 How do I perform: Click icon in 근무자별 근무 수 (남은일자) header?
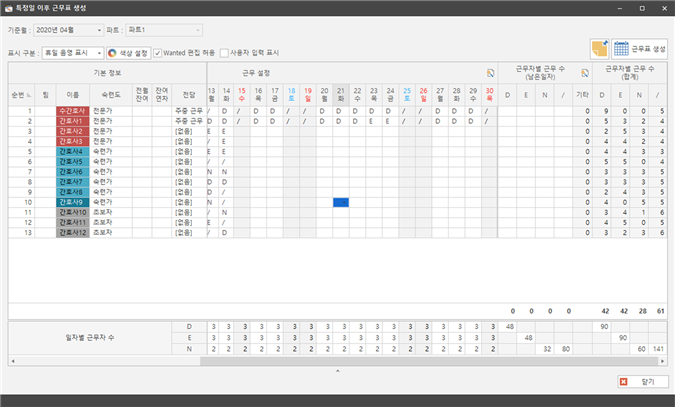click(583, 73)
